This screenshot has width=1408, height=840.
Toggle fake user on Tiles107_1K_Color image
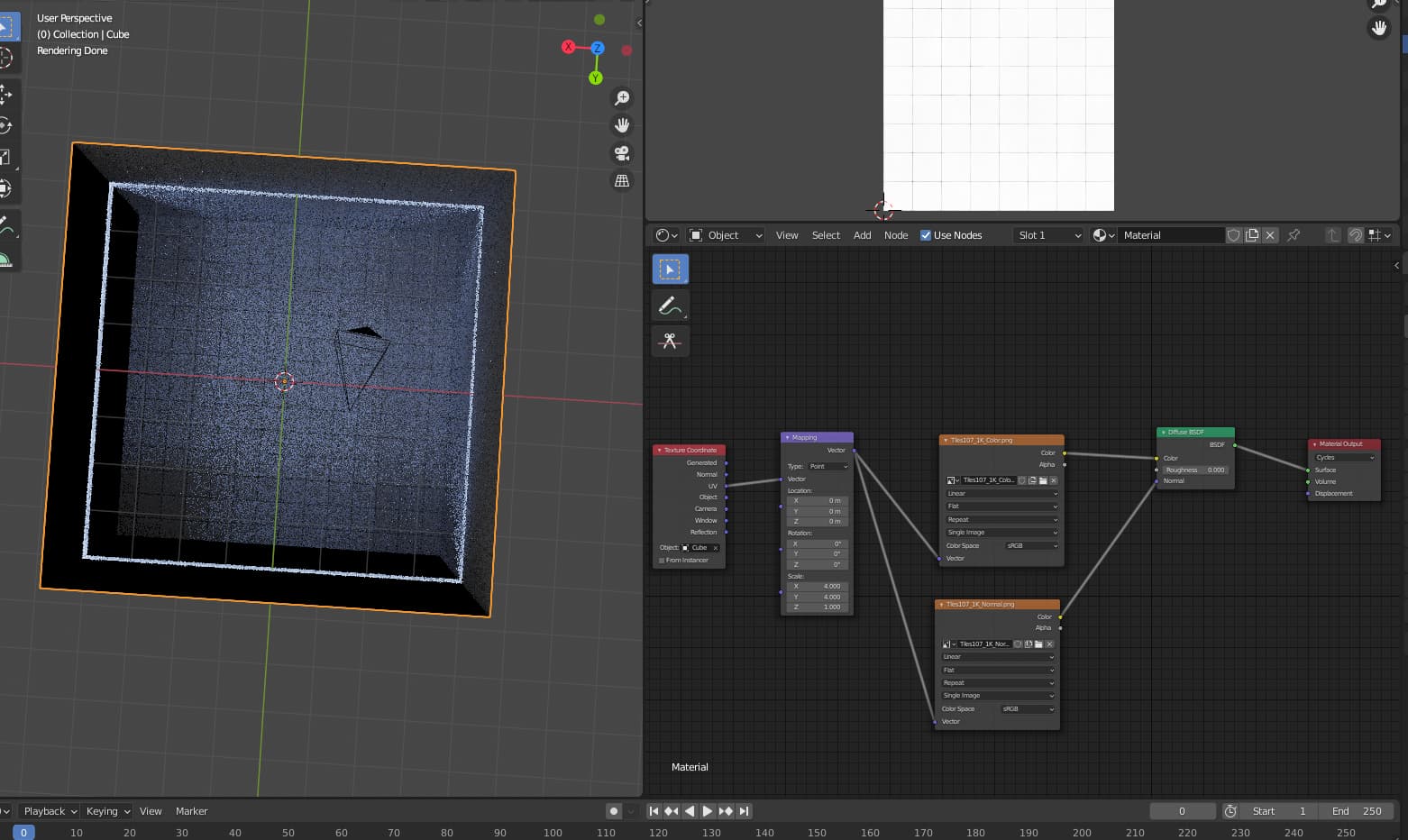pyautogui.click(x=1022, y=480)
